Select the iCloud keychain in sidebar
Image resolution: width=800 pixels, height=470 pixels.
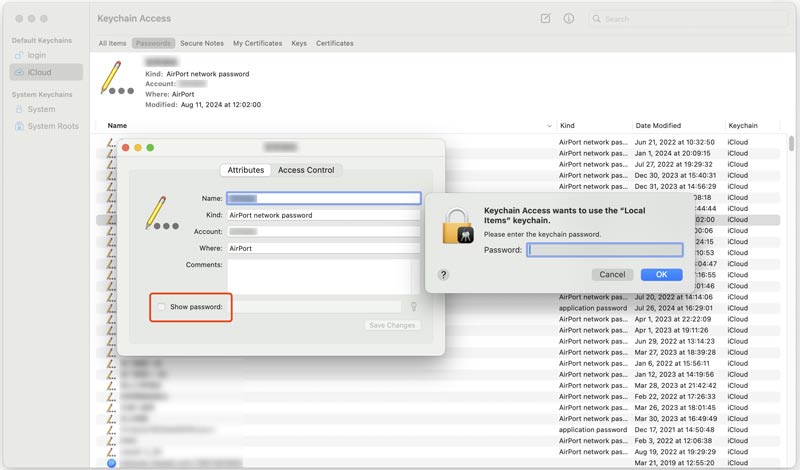pos(46,72)
